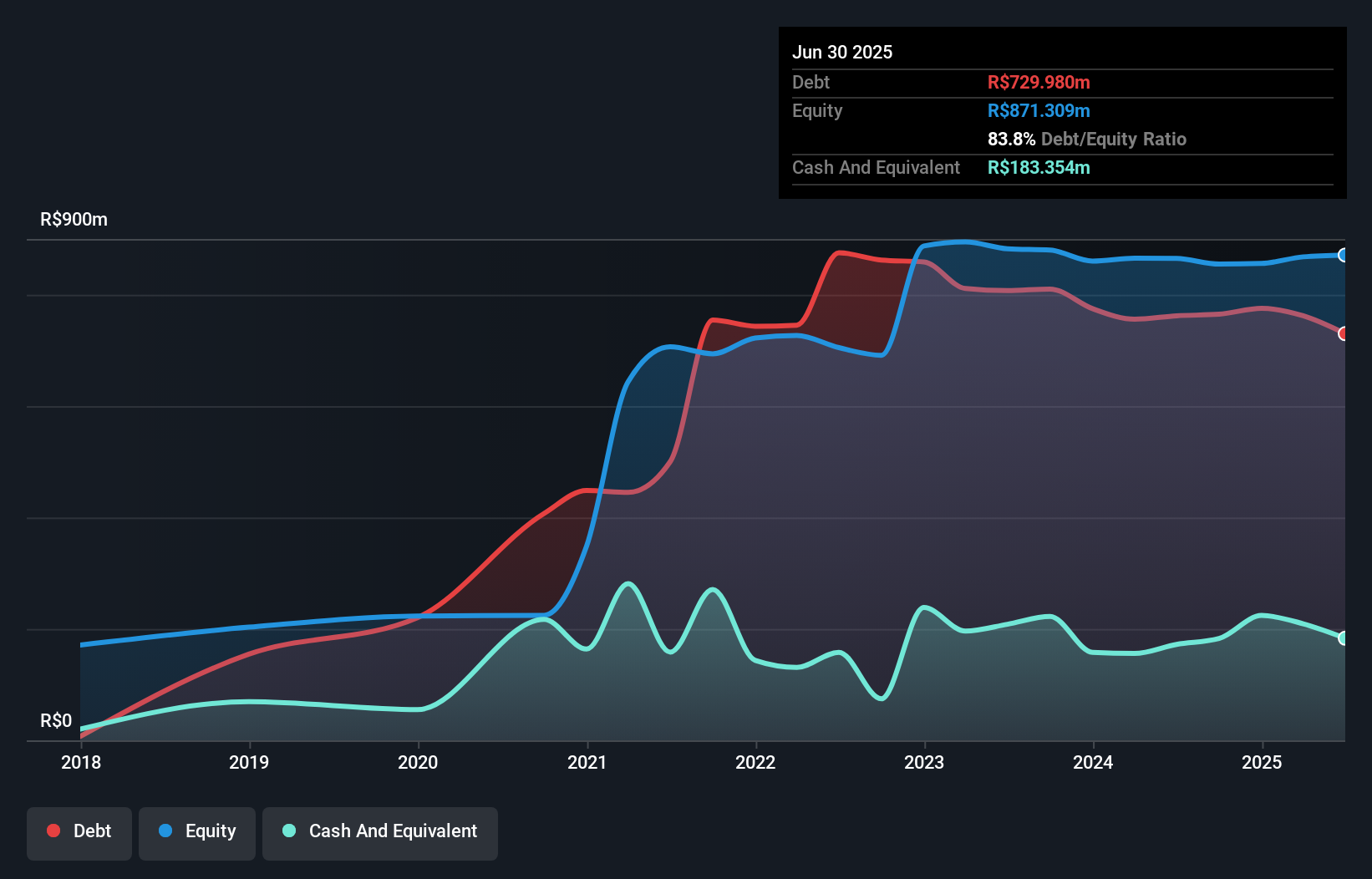Hide the Cash And Equivalent series
Viewport: 1372px width, 879px height.
pyautogui.click(x=380, y=831)
